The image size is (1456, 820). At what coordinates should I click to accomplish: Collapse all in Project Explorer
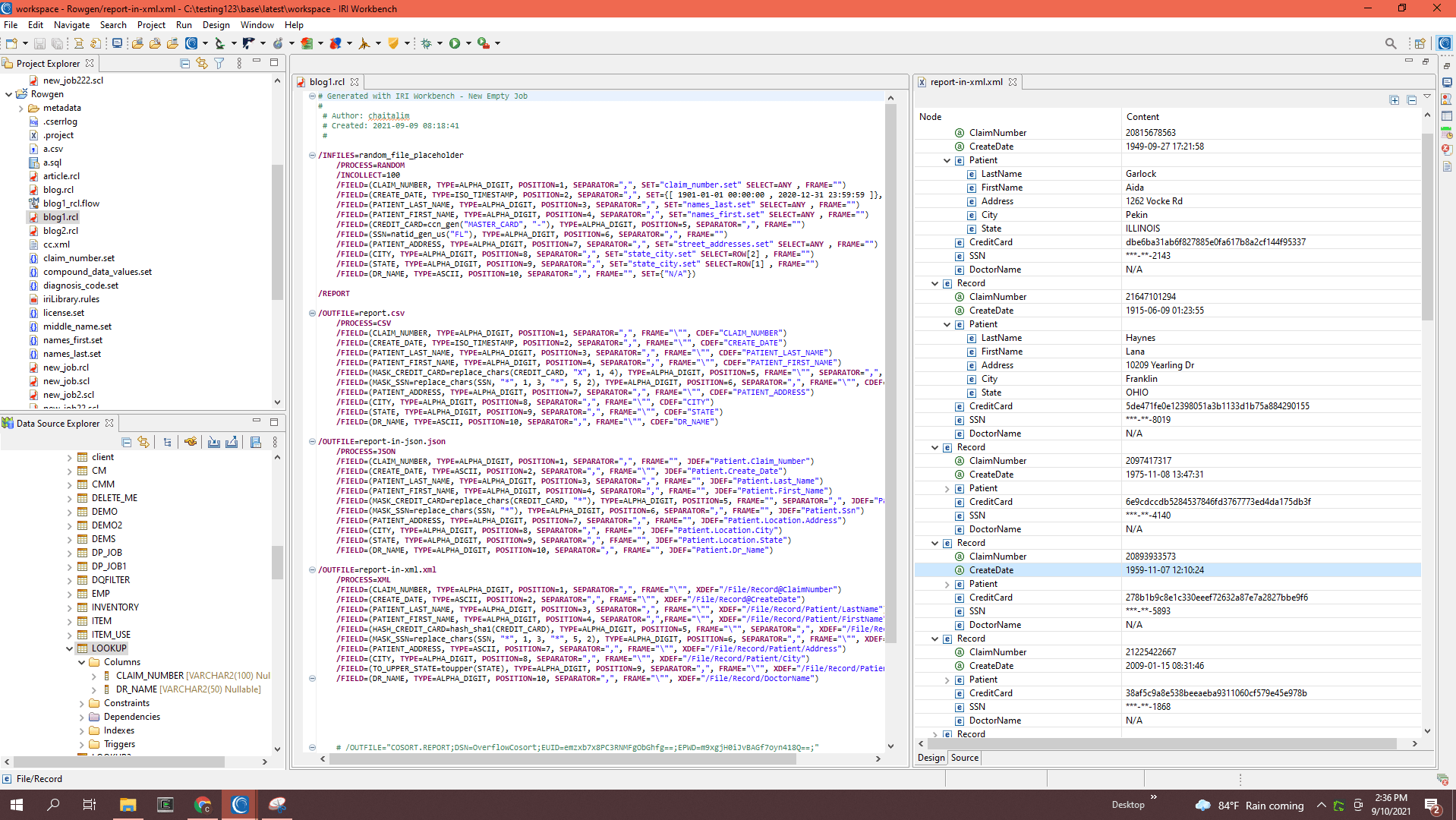184,64
